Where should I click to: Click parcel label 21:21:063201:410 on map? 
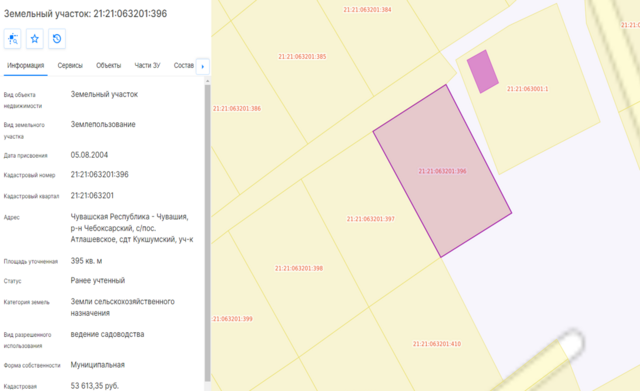click(x=437, y=344)
